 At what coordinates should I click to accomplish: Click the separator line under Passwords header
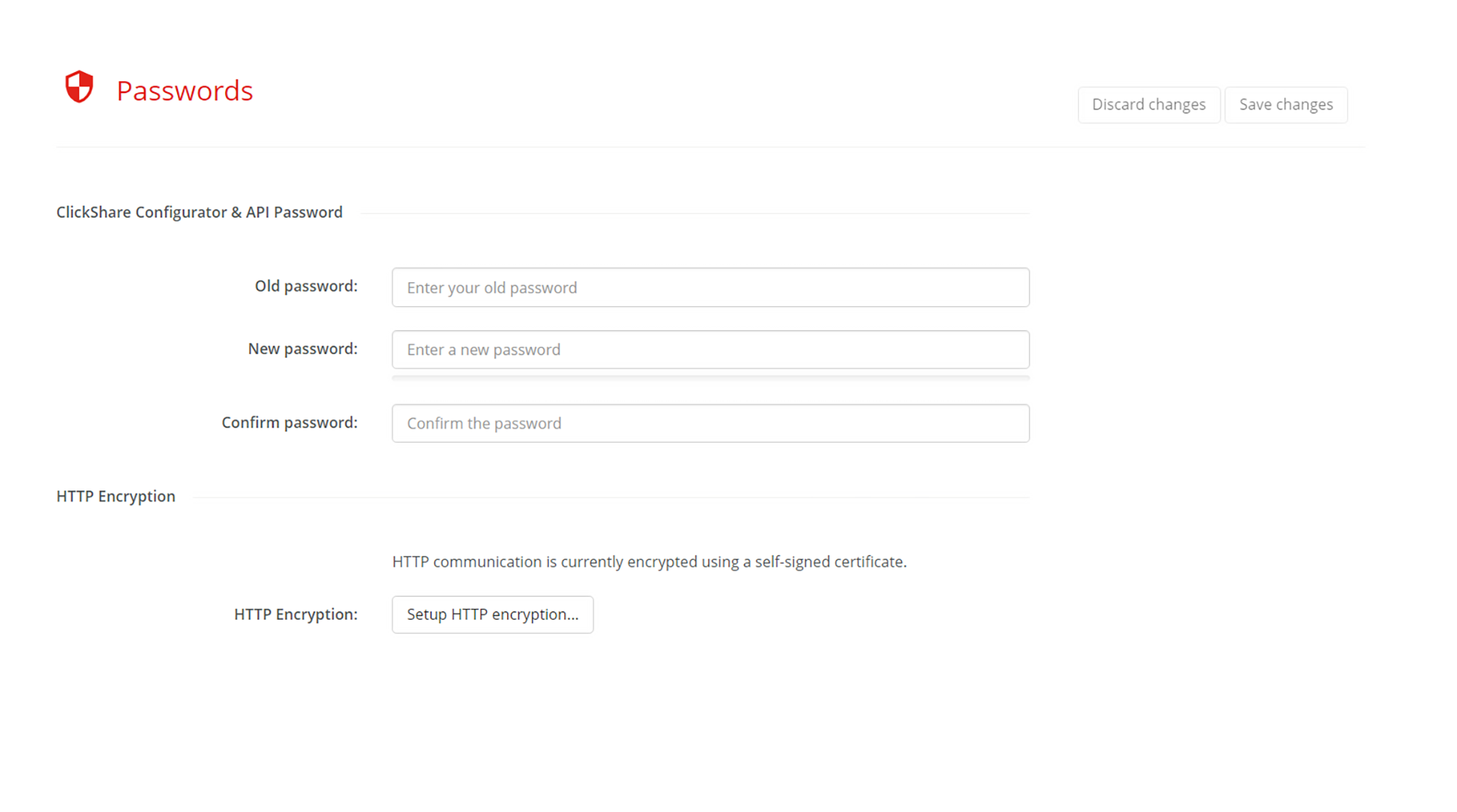click(710, 147)
